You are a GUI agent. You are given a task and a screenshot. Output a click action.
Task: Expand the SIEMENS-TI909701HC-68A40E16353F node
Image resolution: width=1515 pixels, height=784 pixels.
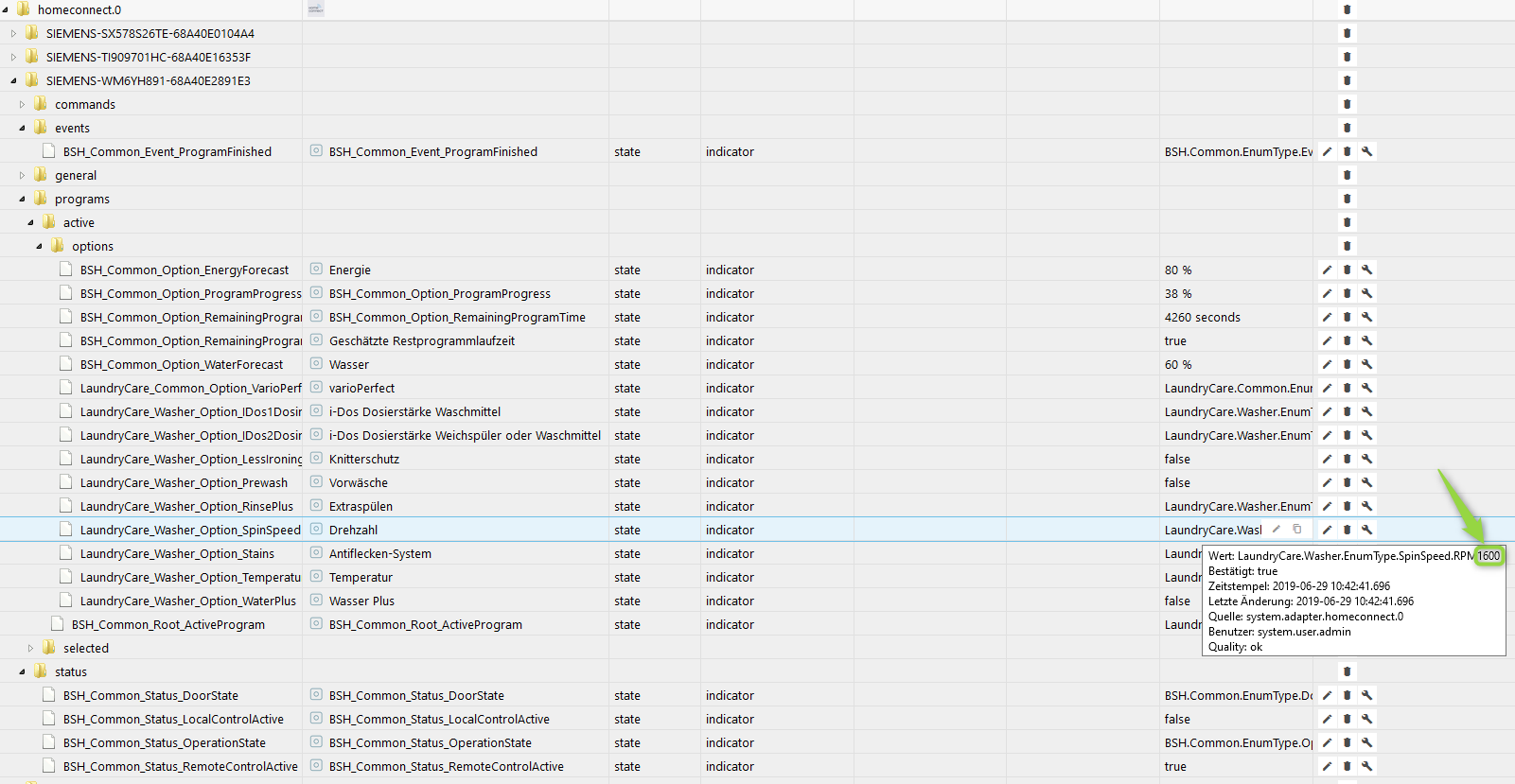coord(13,57)
